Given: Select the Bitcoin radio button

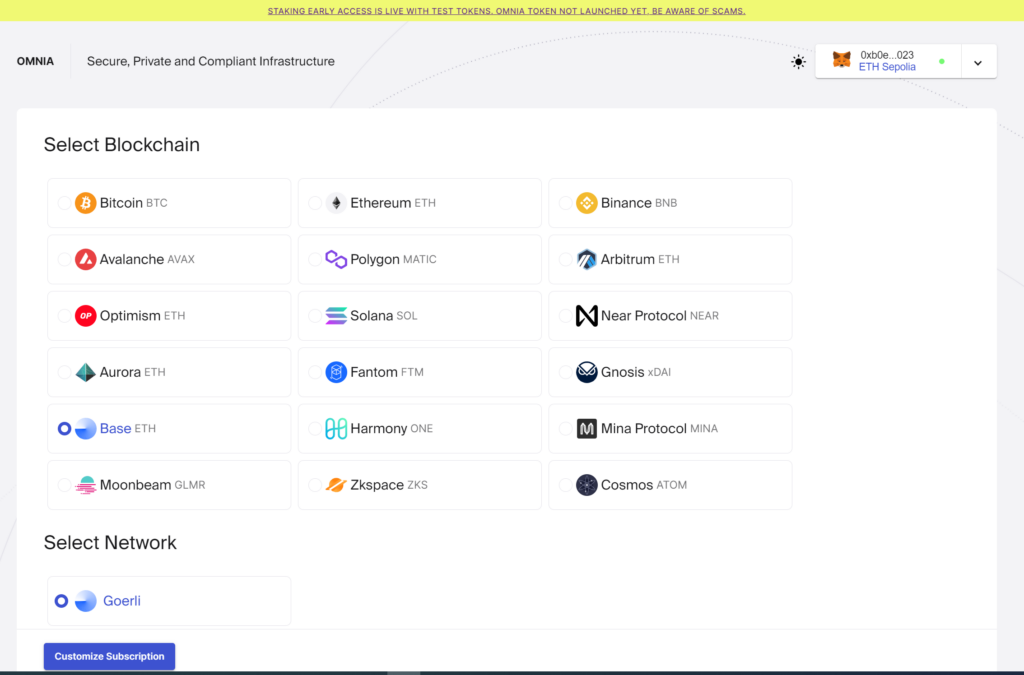Looking at the screenshot, I should pos(64,203).
